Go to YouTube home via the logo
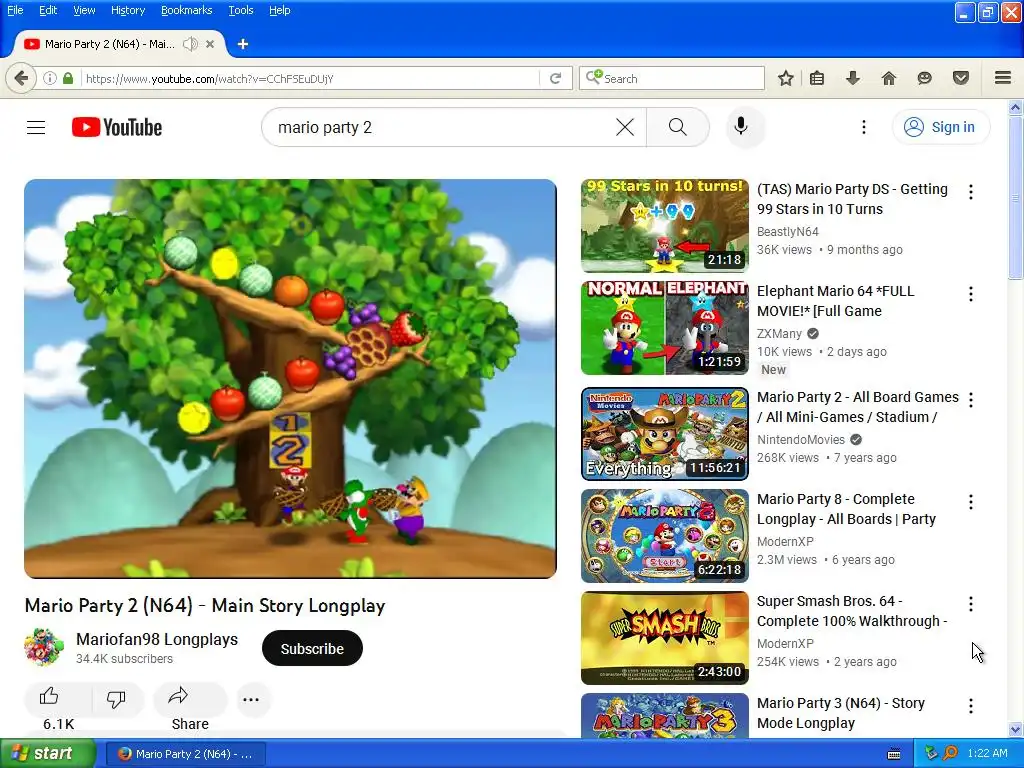The height and width of the screenshot is (768, 1024). tap(117, 127)
